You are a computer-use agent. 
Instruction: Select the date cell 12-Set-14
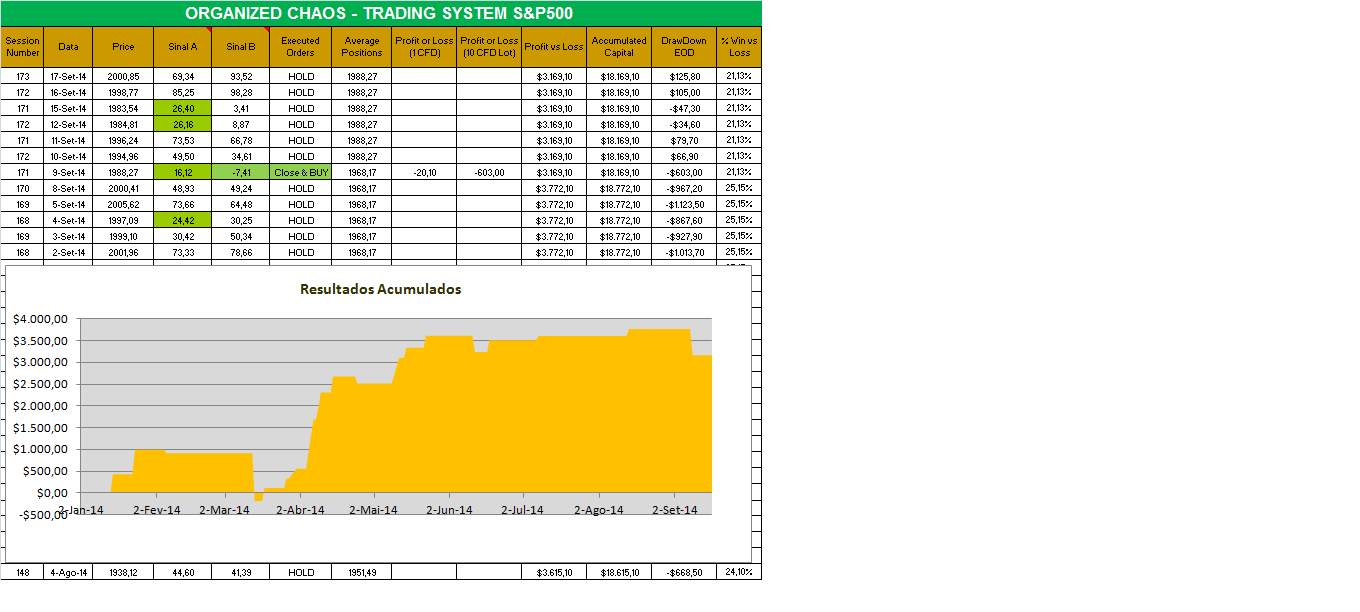69,124
